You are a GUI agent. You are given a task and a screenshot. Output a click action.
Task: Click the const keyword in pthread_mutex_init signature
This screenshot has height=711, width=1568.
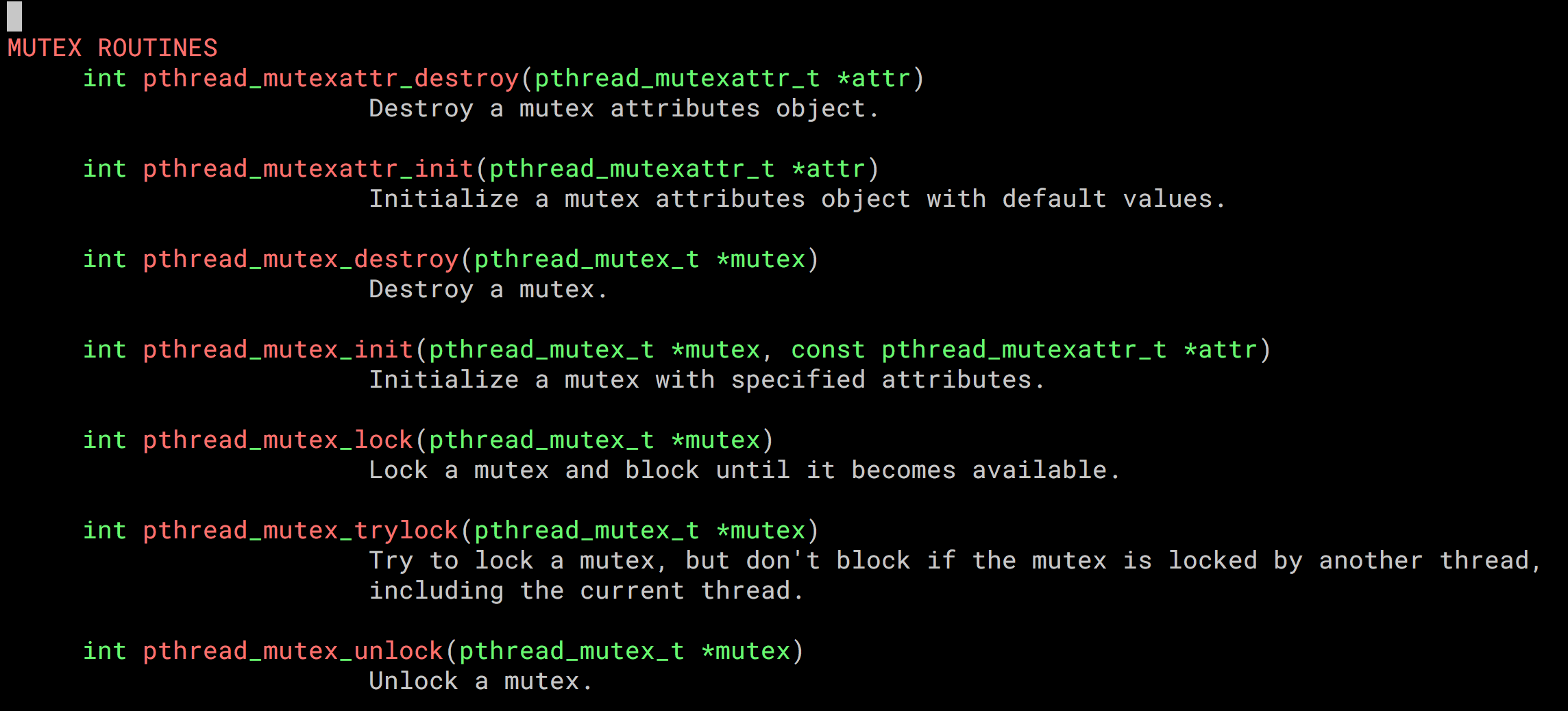[x=828, y=349]
